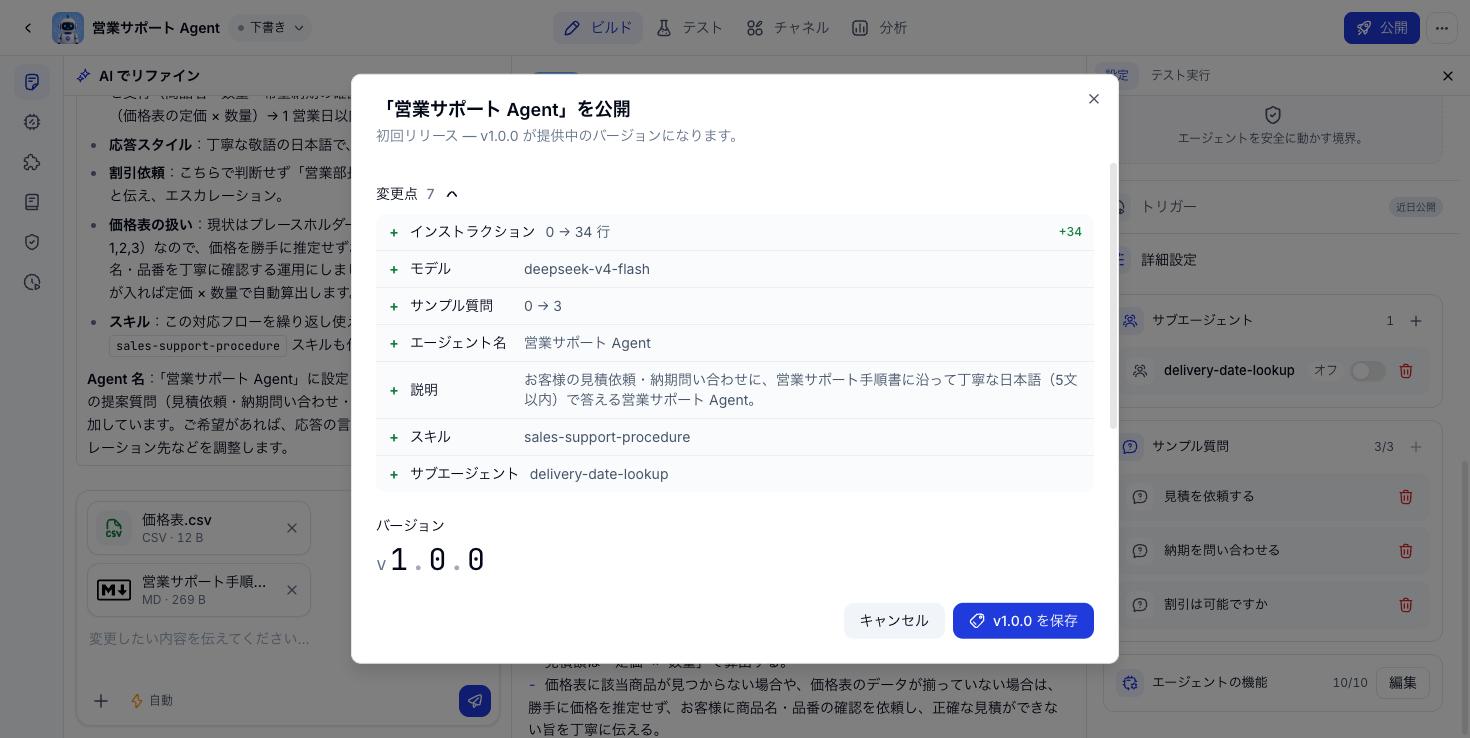Select the minor version digit 0
Image resolution: width=1470 pixels, height=738 pixels.
437,560
